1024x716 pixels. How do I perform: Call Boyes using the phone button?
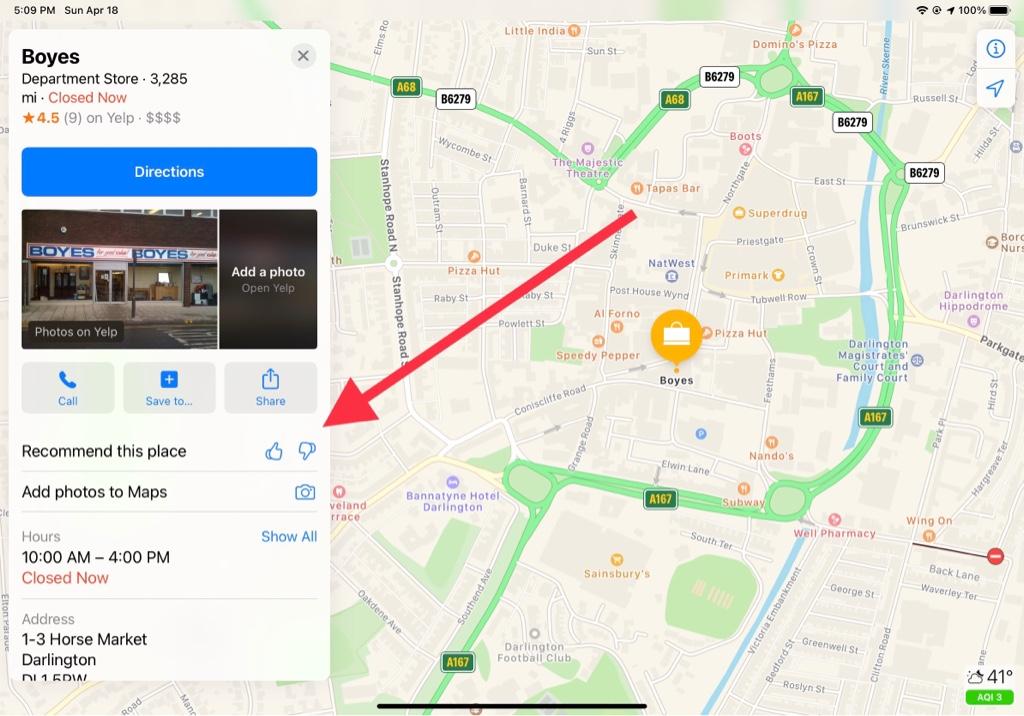(68, 387)
